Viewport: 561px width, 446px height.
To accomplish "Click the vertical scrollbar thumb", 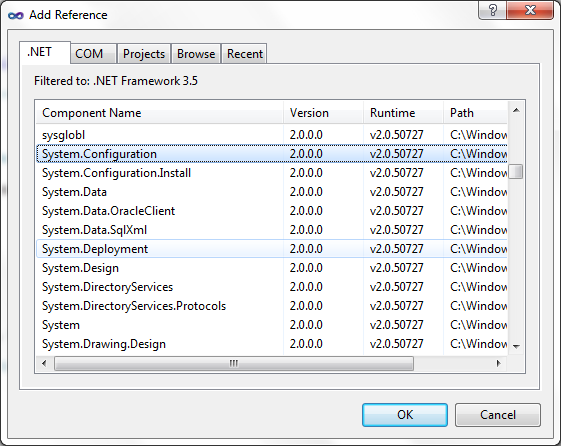I will (516, 171).
